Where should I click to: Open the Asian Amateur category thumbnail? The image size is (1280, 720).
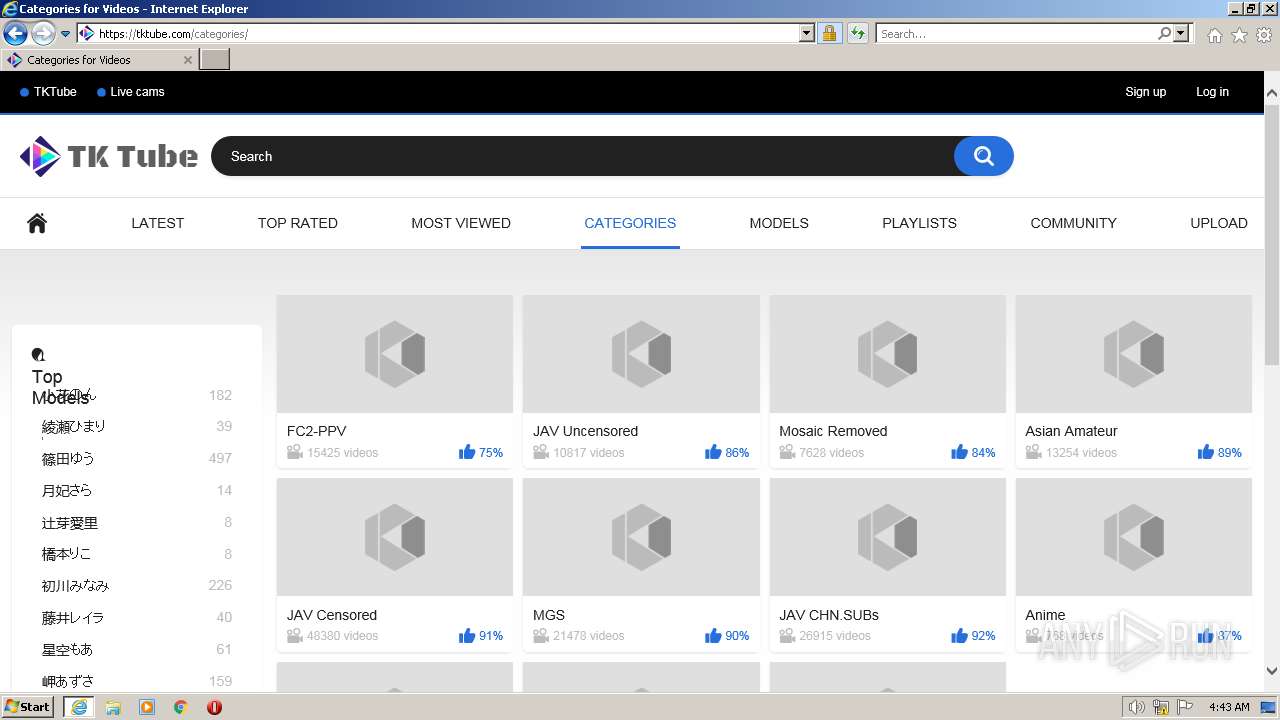click(1134, 354)
